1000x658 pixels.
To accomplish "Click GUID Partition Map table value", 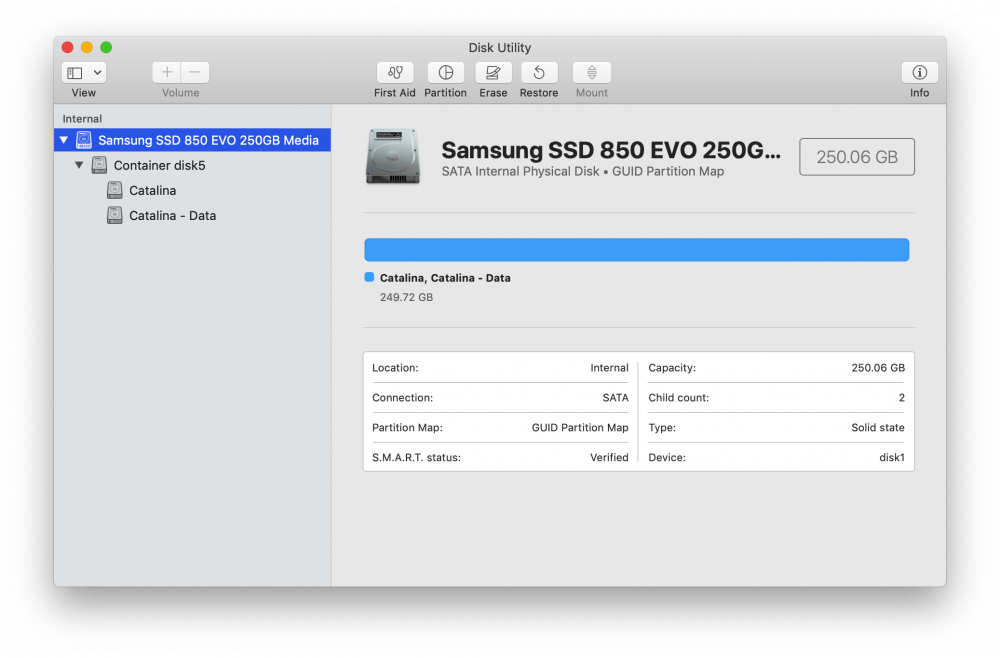I will pyautogui.click(x=580, y=428).
